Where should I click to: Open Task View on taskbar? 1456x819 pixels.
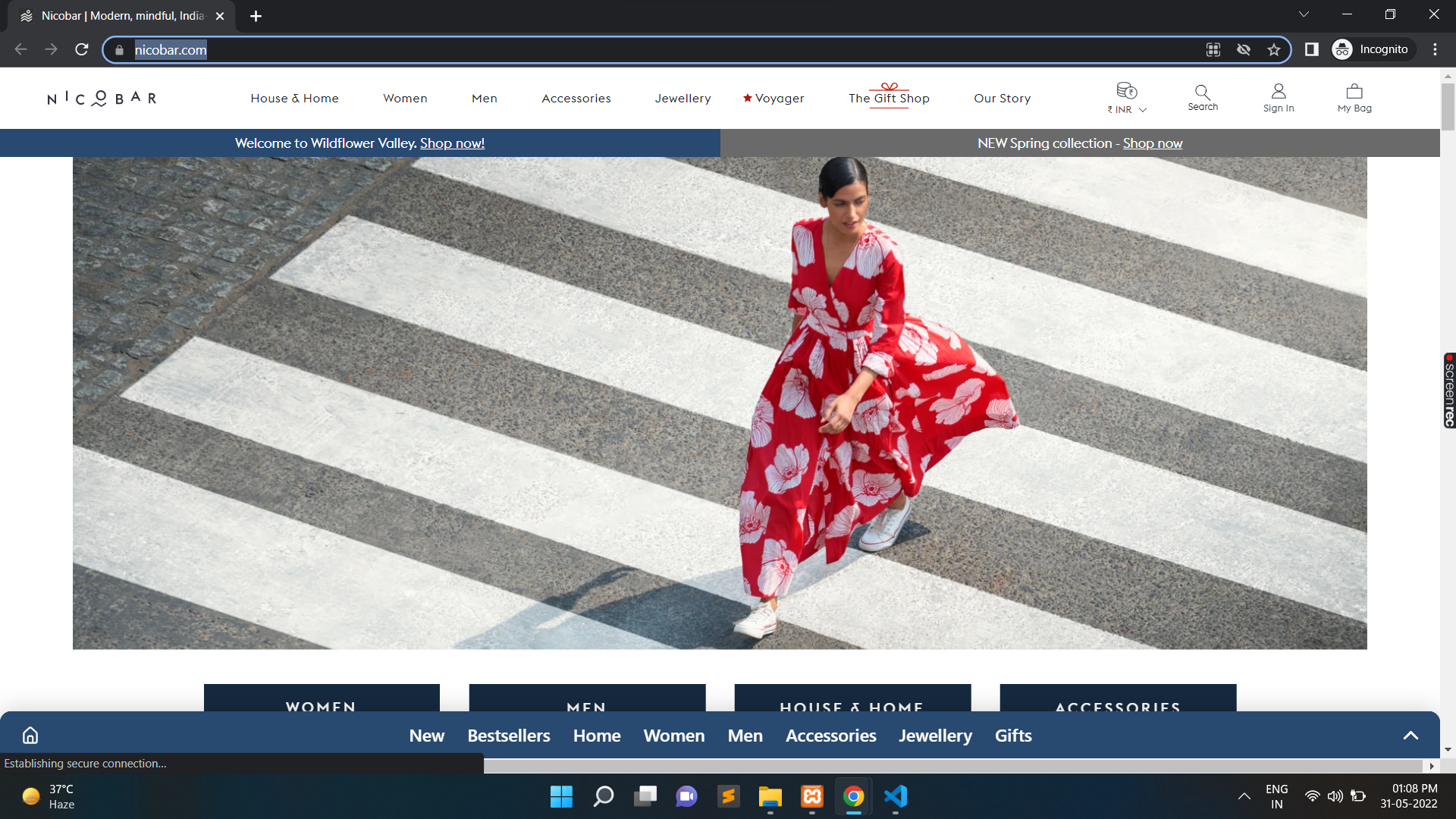click(x=645, y=796)
